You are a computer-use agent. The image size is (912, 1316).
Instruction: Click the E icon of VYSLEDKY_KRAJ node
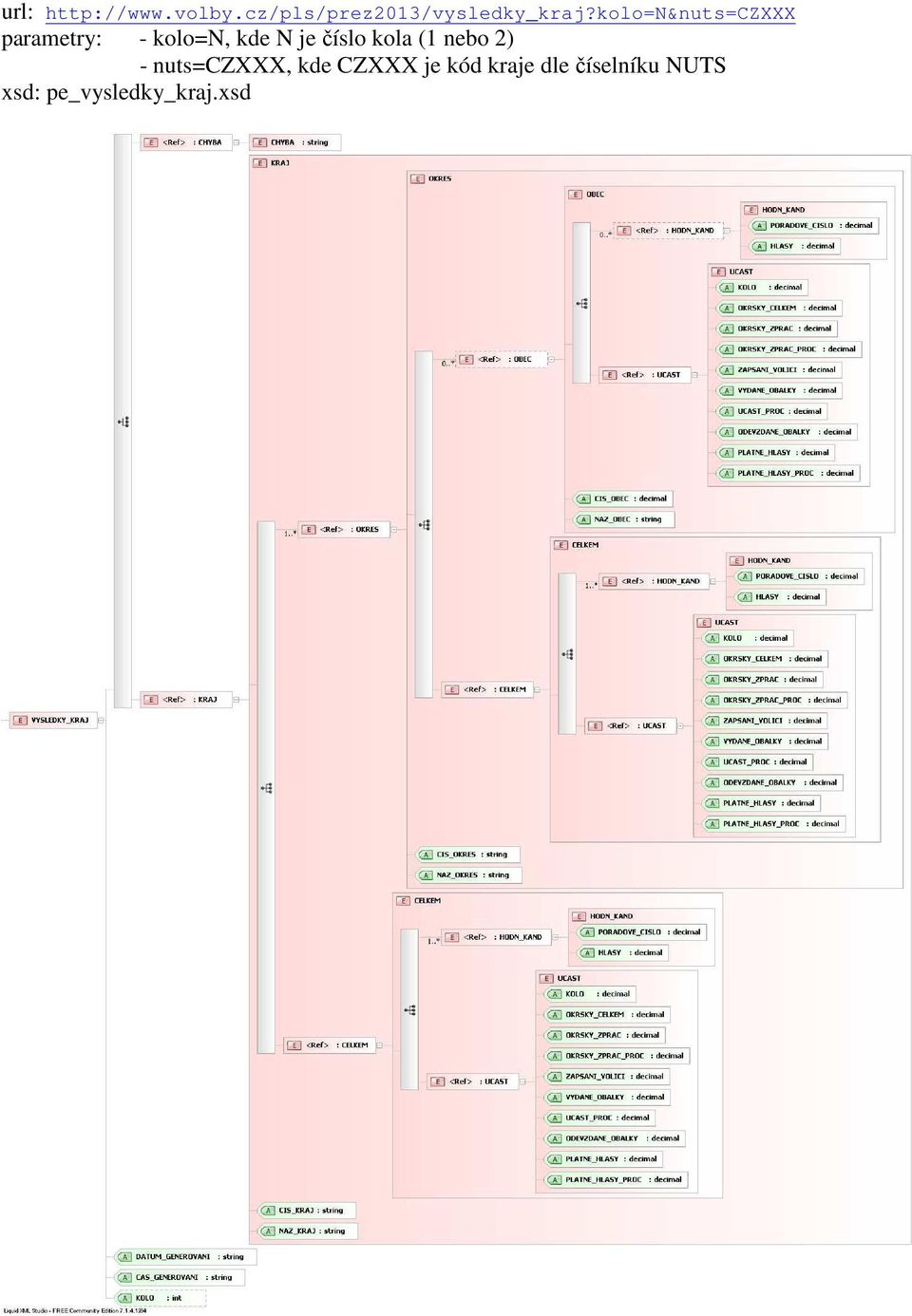[20, 721]
